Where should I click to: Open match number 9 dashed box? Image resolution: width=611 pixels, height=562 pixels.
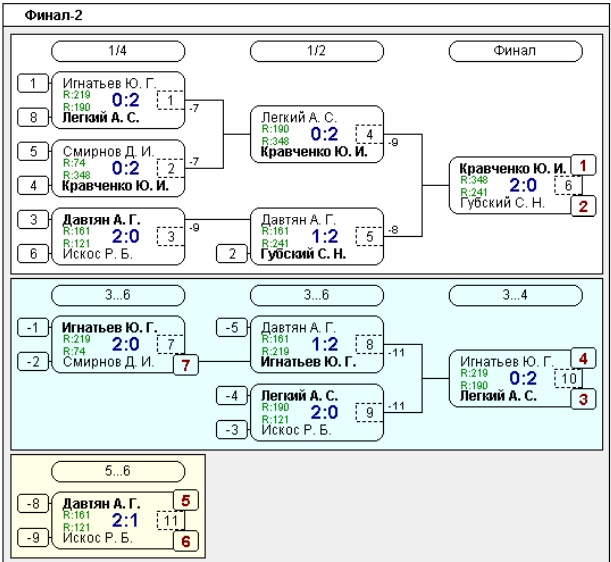(x=369, y=413)
